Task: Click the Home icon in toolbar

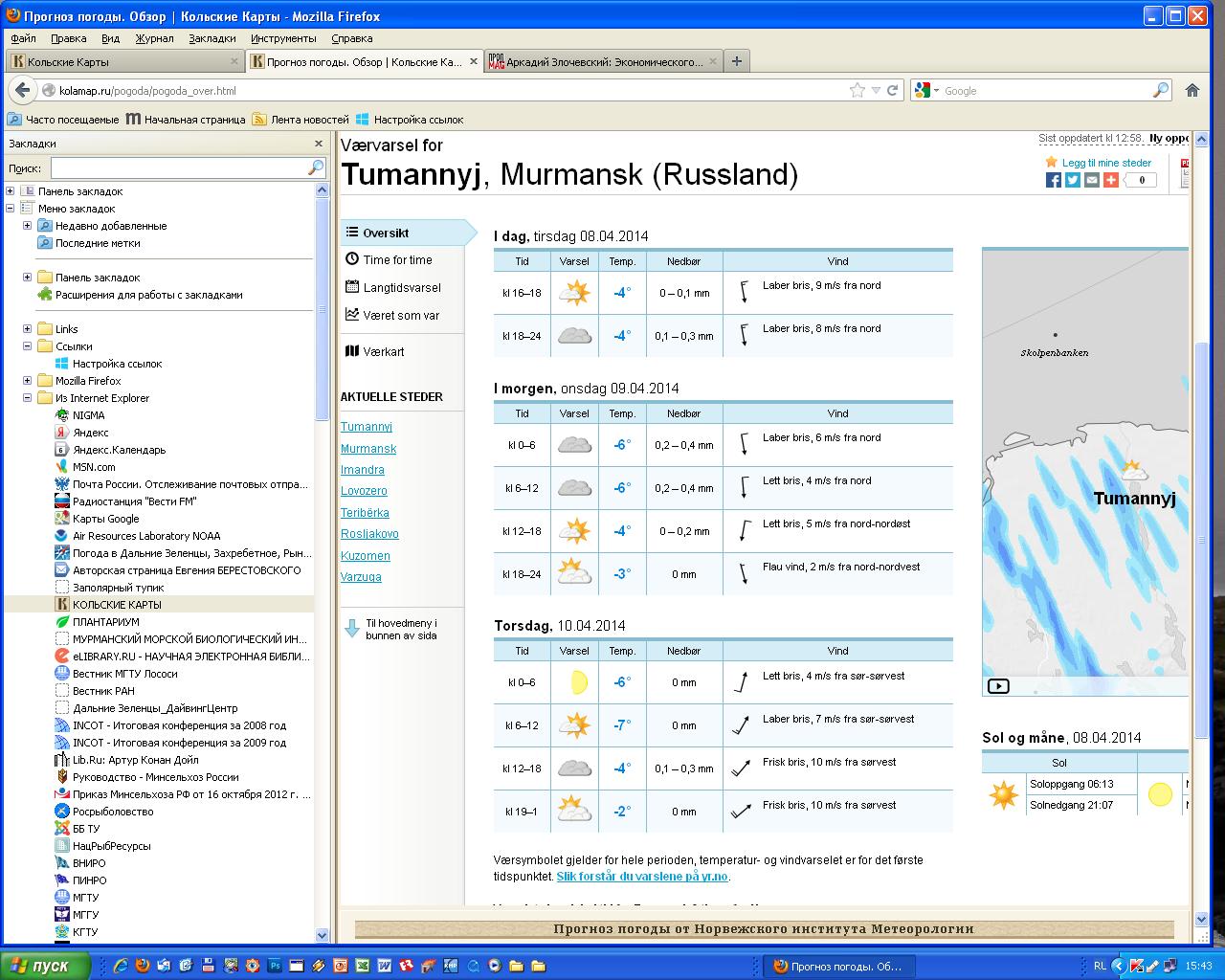Action: pyautogui.click(x=1192, y=90)
